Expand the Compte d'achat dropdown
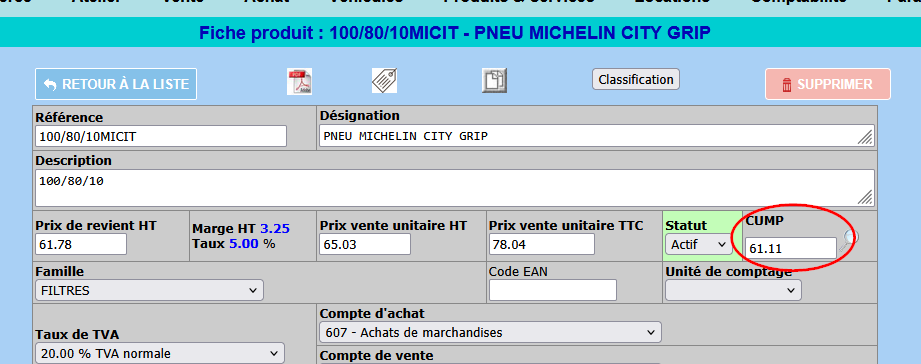921x364 pixels. pos(490,332)
